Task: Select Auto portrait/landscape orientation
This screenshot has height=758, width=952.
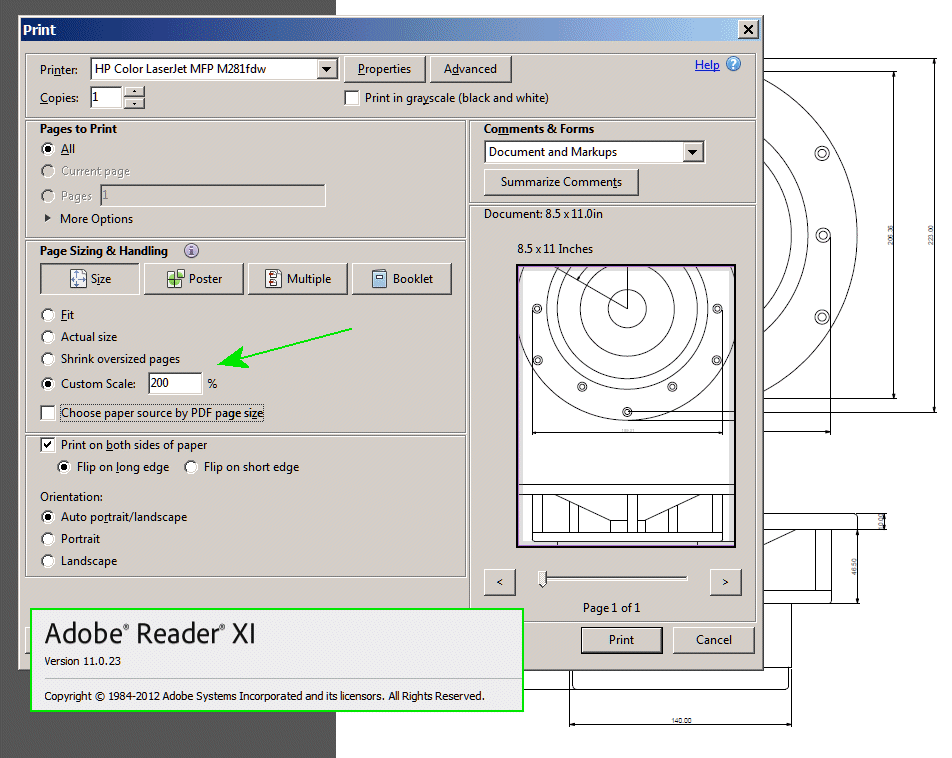Action: (x=48, y=517)
